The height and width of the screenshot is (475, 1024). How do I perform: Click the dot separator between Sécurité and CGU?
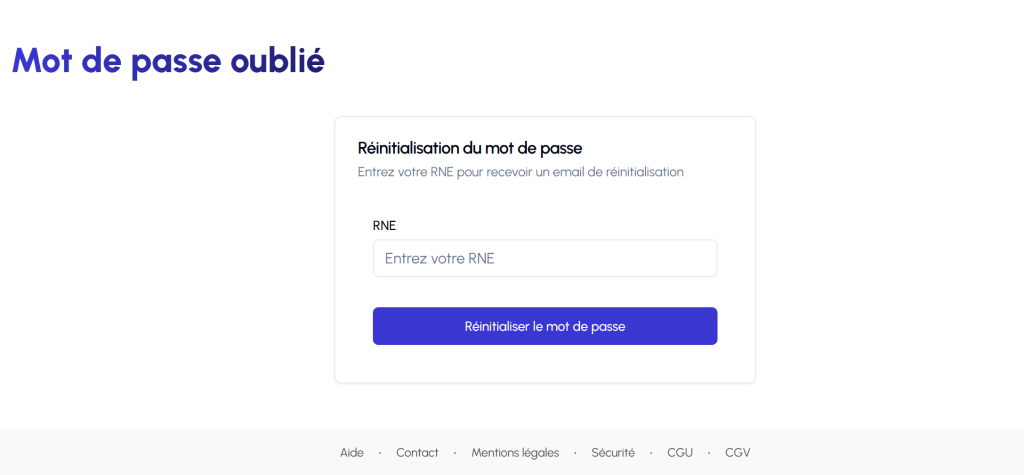(x=651, y=453)
